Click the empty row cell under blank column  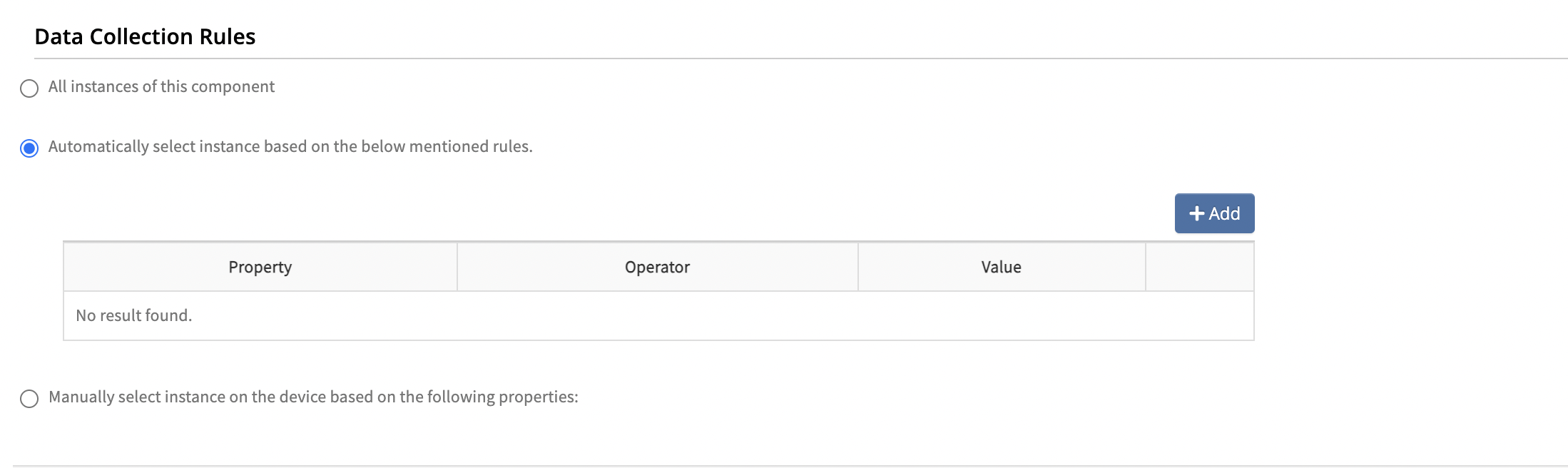pos(1199,315)
